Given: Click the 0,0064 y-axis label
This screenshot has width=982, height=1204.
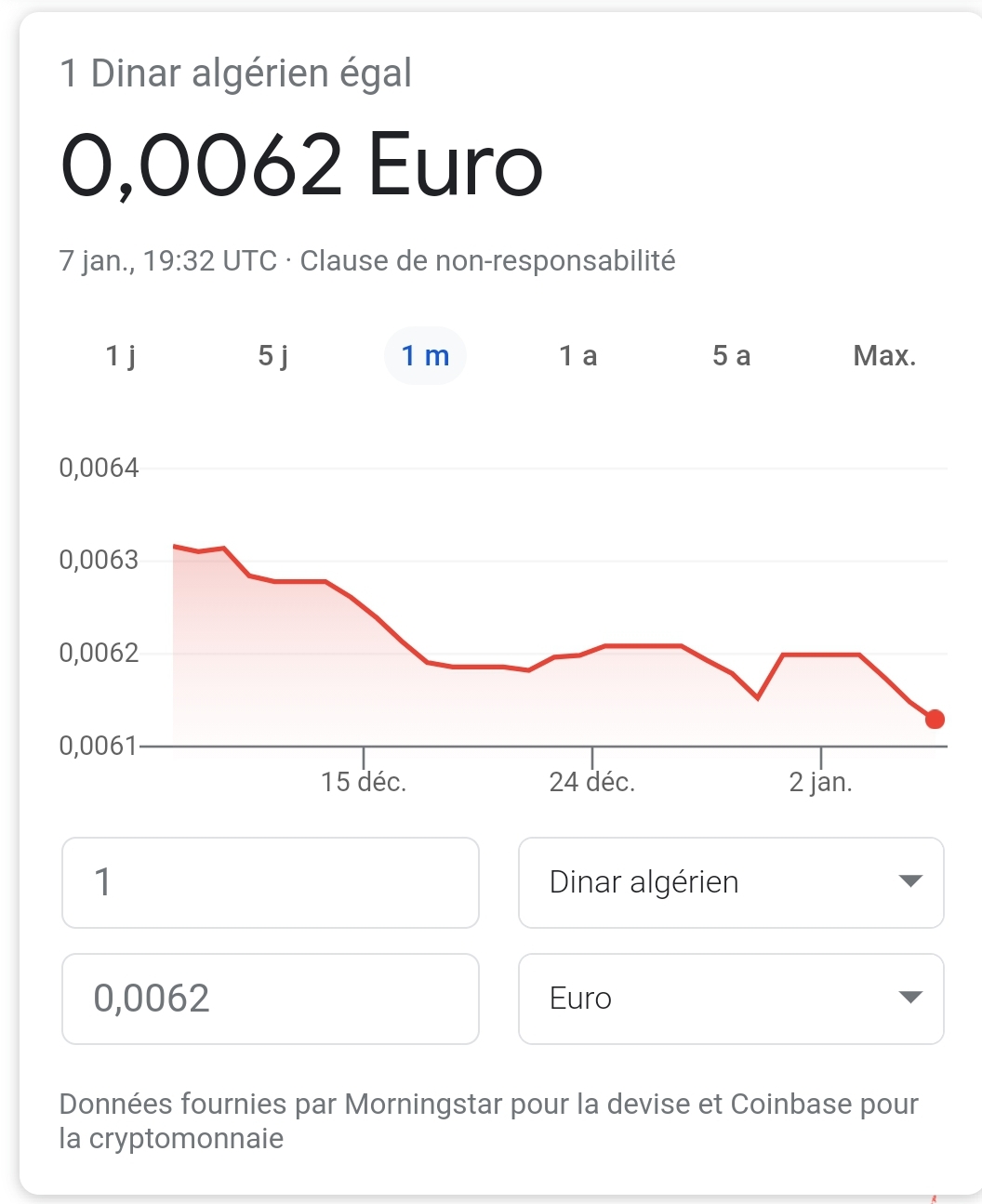Looking at the screenshot, I should 99,468.
